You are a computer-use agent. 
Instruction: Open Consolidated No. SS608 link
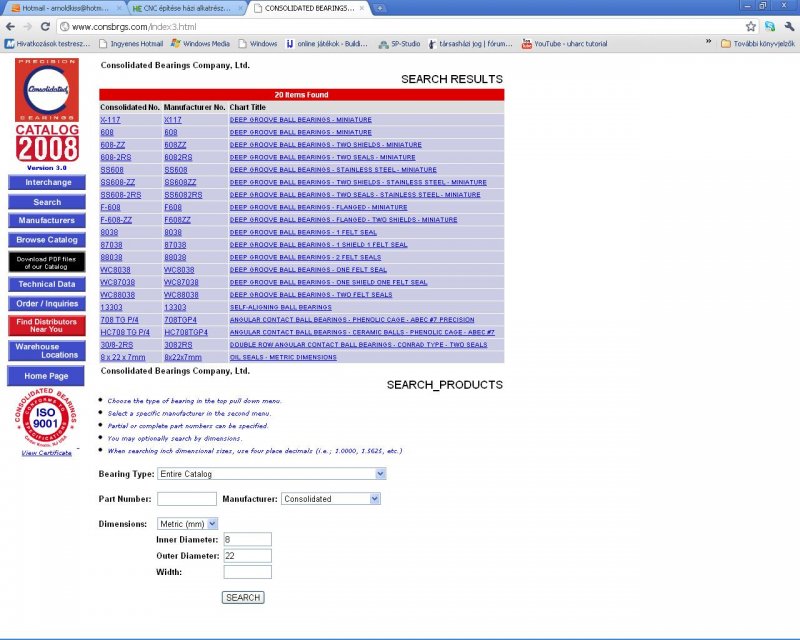click(x=112, y=170)
